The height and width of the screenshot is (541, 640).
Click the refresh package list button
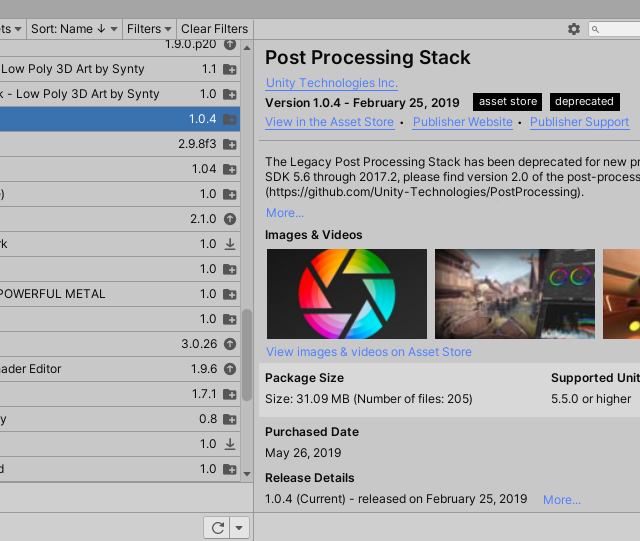pos(217,528)
